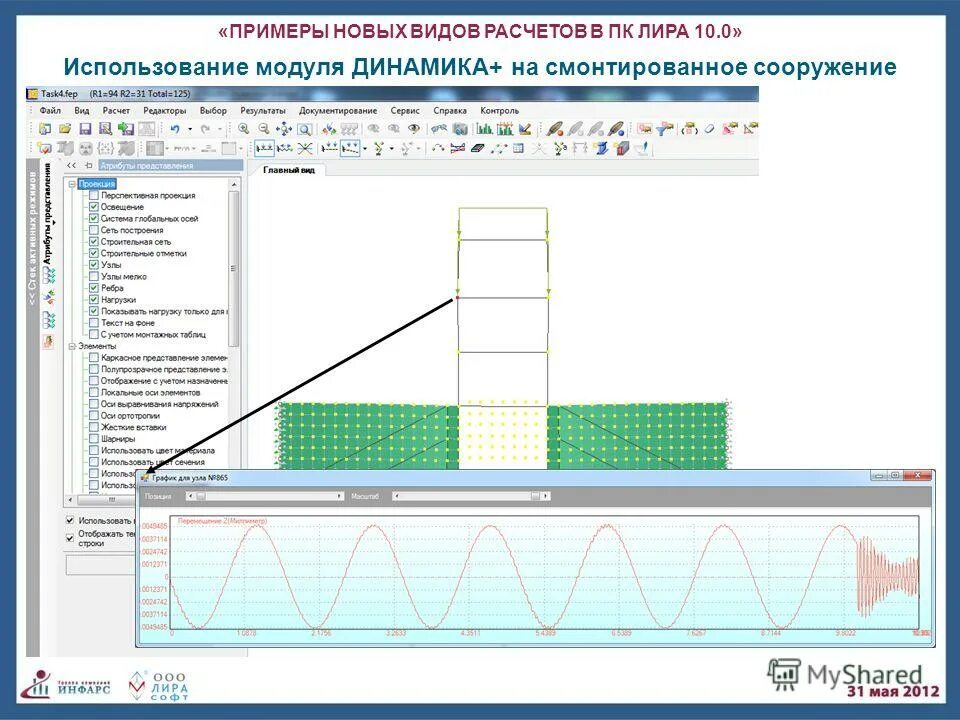Disable the Нагрузки checkbox
Viewport: 960px width, 720px height.
pos(94,299)
